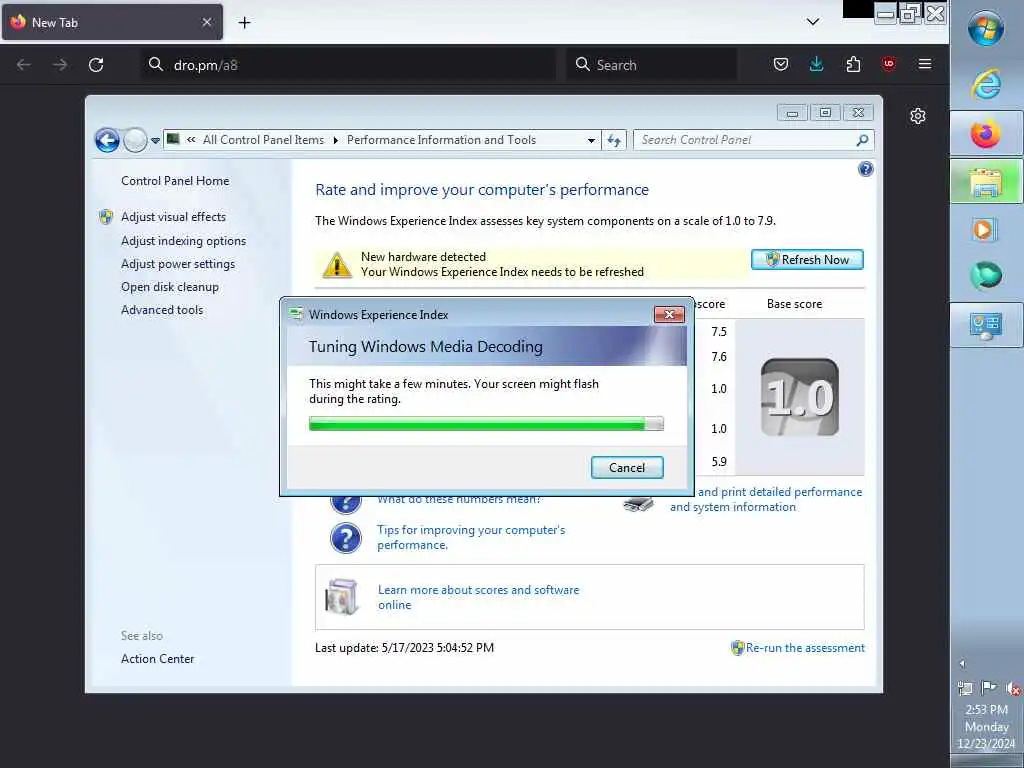Viewport: 1024px width, 768px height.
Task: Open Adjust indexing options link
Action: pyautogui.click(x=184, y=241)
